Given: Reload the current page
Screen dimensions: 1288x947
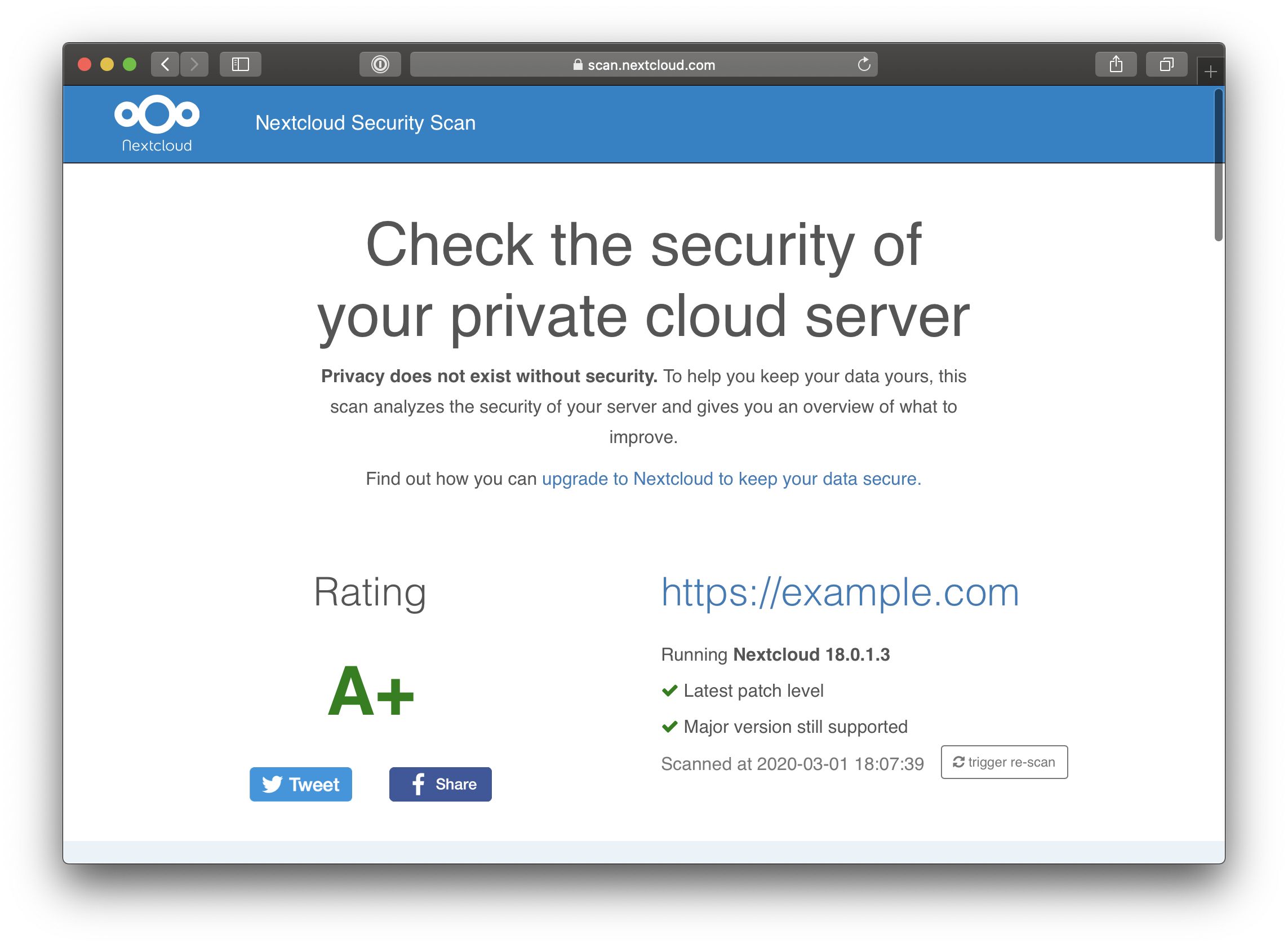Looking at the screenshot, I should click(864, 64).
